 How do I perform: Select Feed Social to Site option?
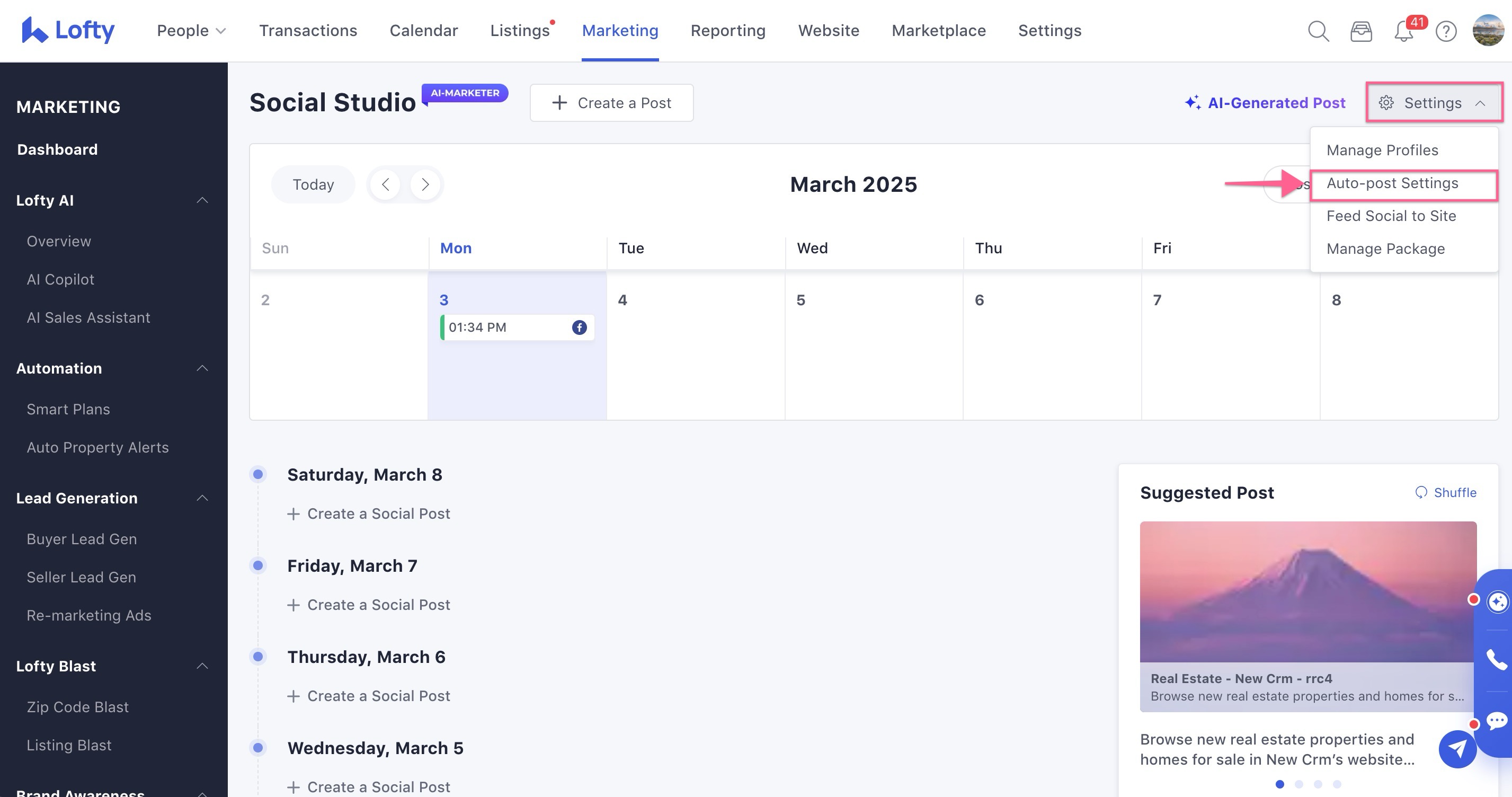tap(1403, 216)
